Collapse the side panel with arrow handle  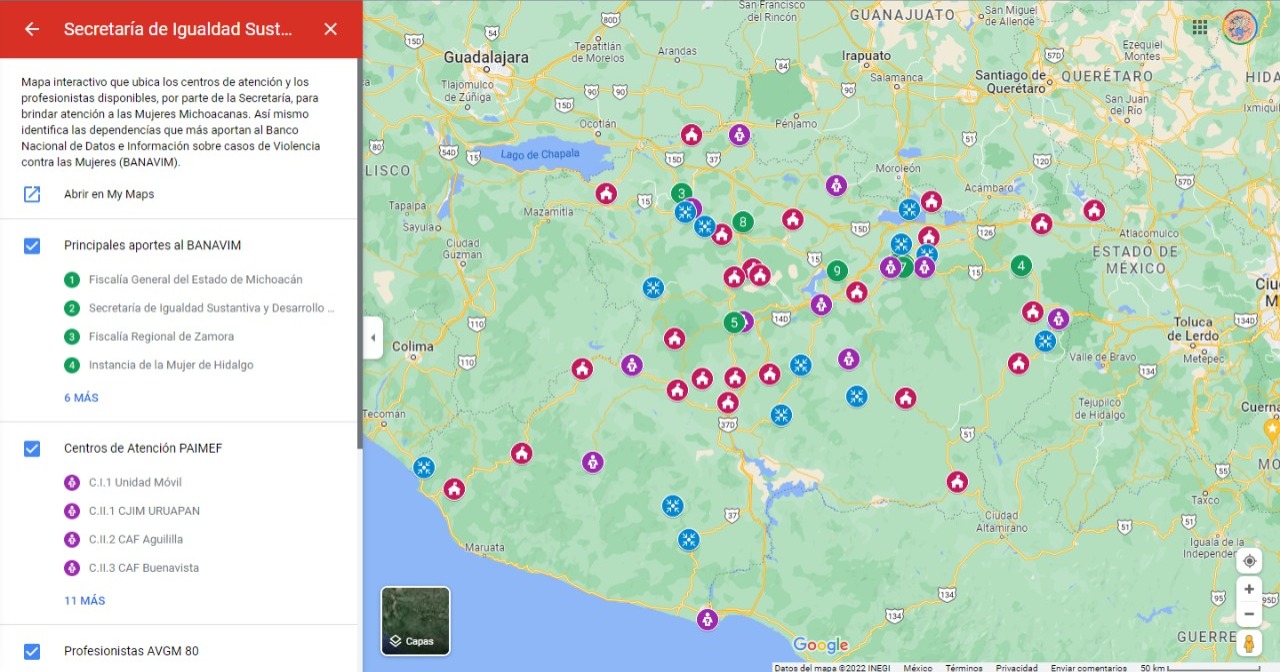[x=372, y=337]
